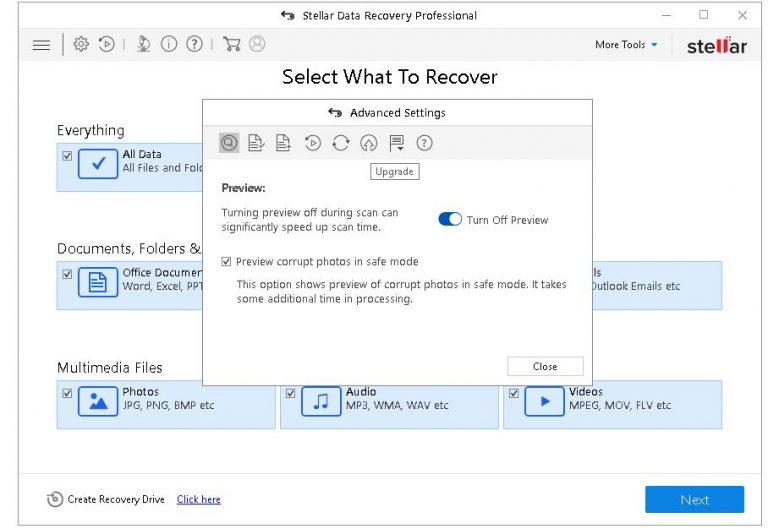Click the Upgrade up-arrow icon
The width and height of the screenshot is (768, 529).
(368, 143)
